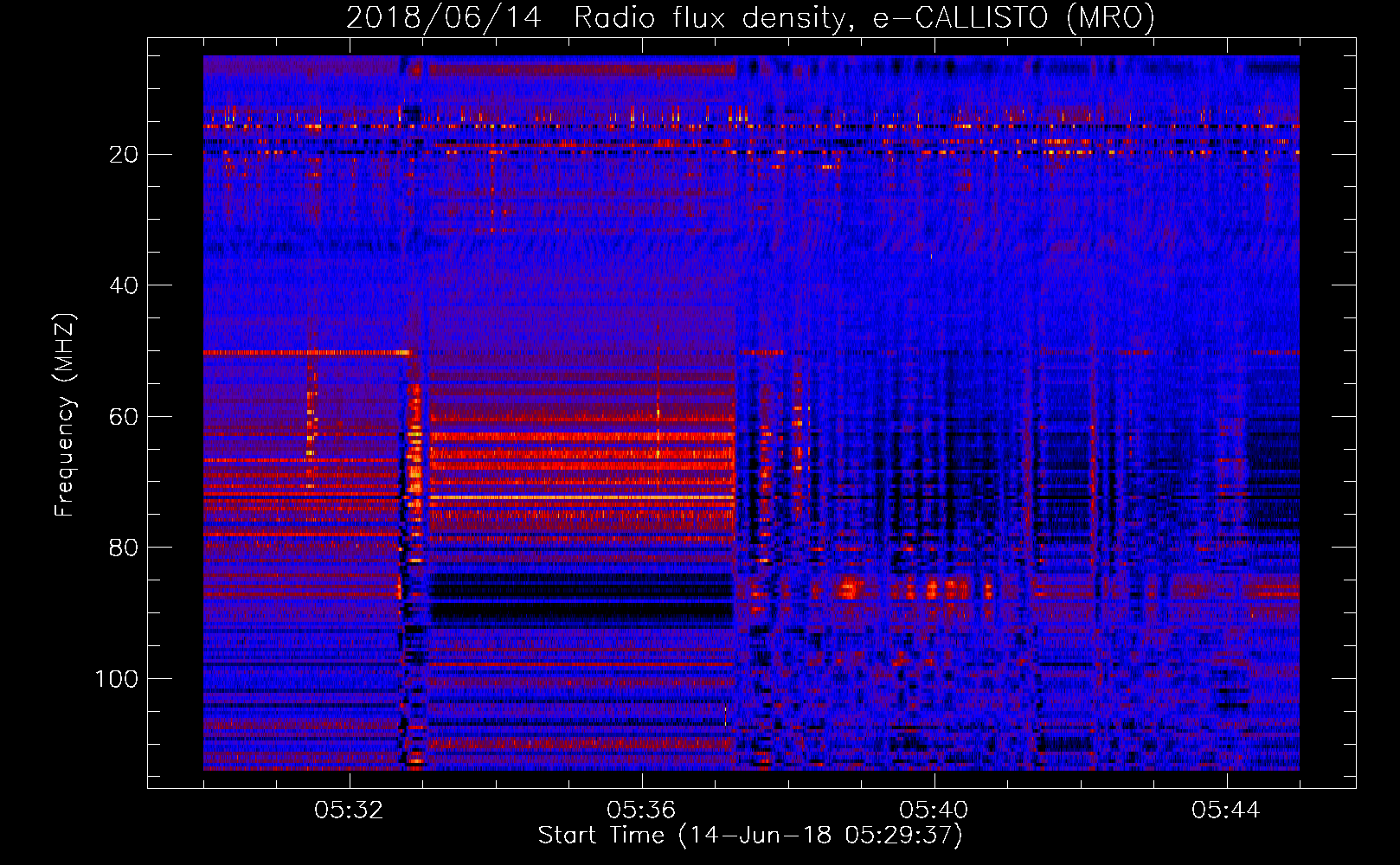
Task: Click the plot title "2018/06/14 Radio flux density, e-CALLISTO (MRO)"
Action: coord(750,17)
